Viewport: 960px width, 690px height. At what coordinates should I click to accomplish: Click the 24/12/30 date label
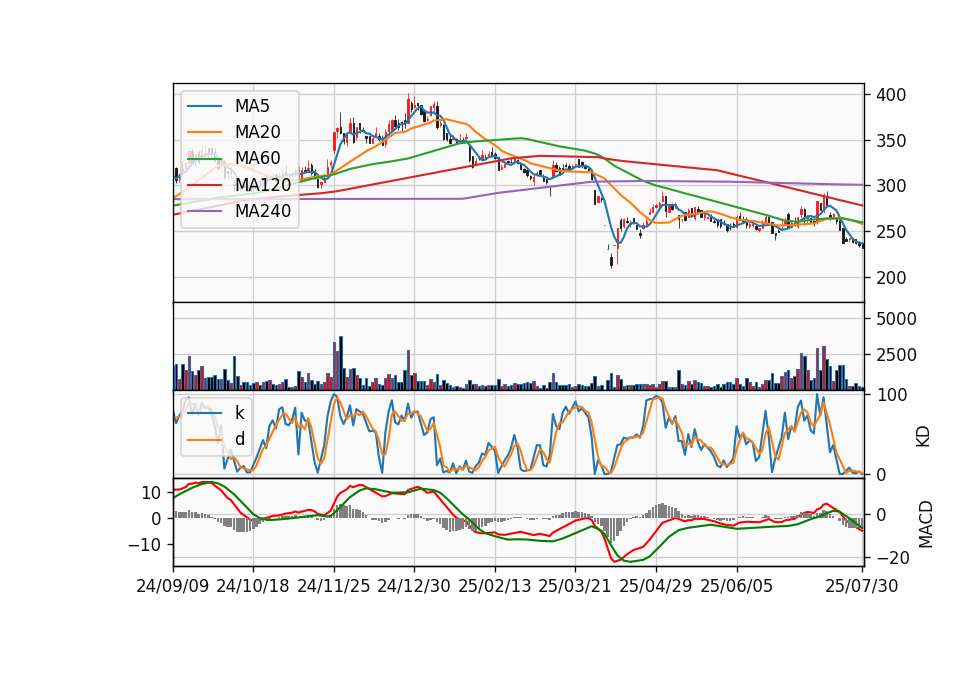(x=414, y=586)
